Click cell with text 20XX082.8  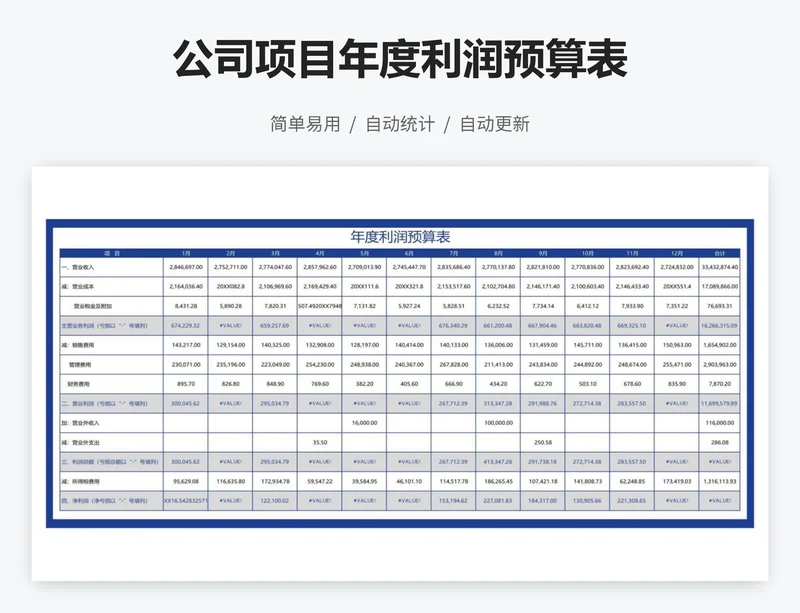231,287
